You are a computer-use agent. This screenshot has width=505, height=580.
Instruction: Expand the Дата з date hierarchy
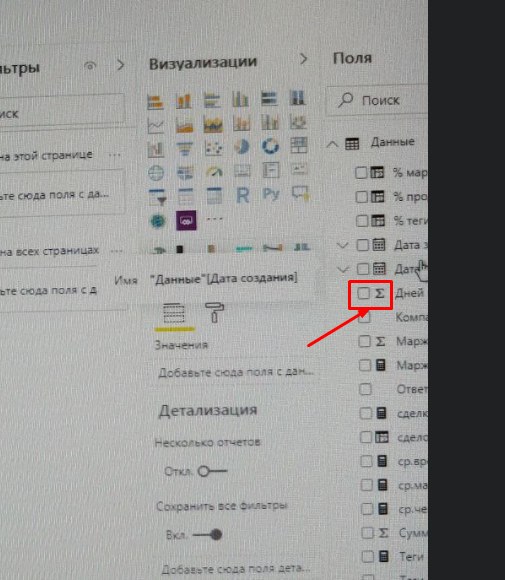(x=343, y=245)
